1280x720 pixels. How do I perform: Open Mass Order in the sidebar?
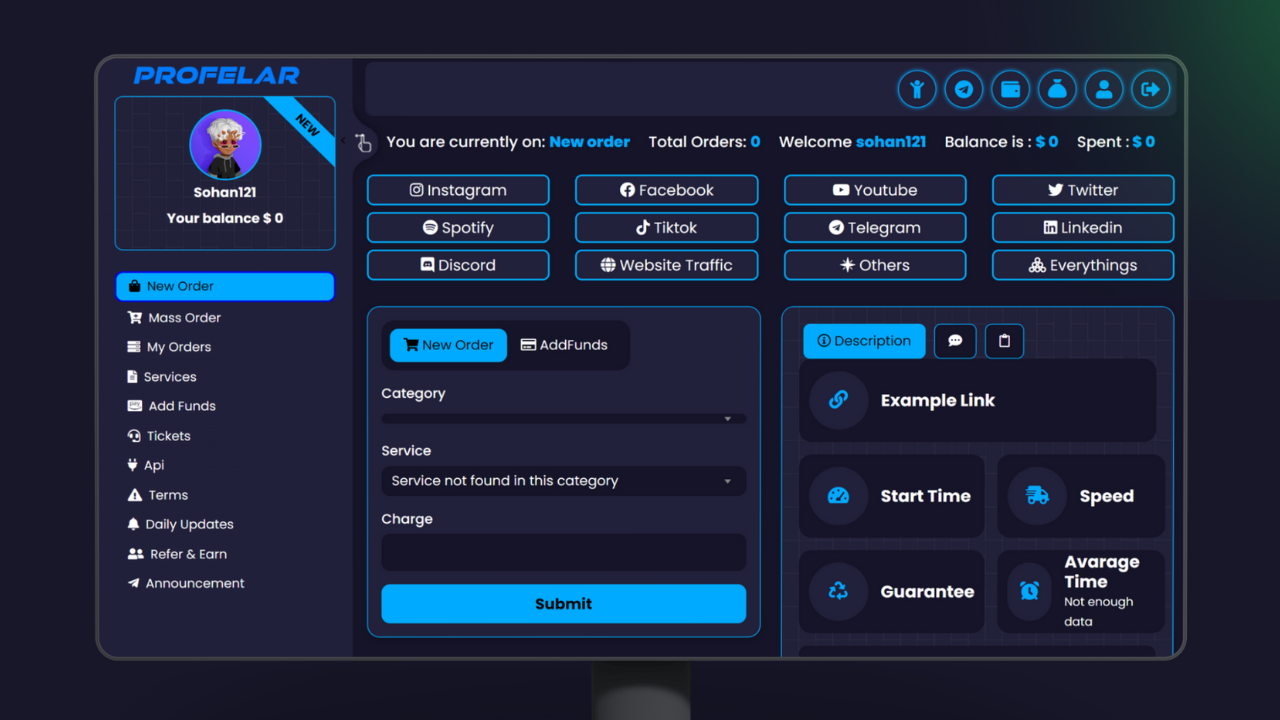[x=174, y=317]
